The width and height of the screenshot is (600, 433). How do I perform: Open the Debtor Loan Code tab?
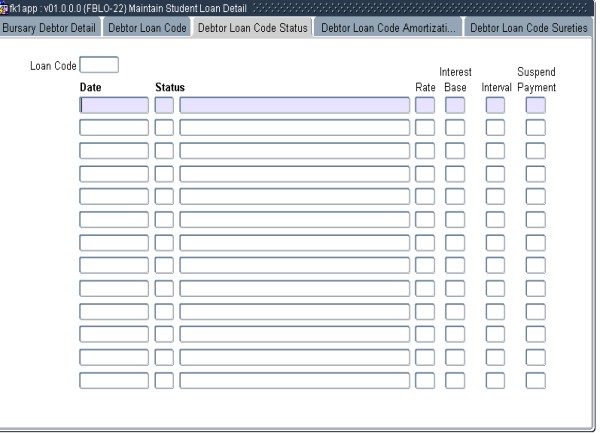[147, 26]
